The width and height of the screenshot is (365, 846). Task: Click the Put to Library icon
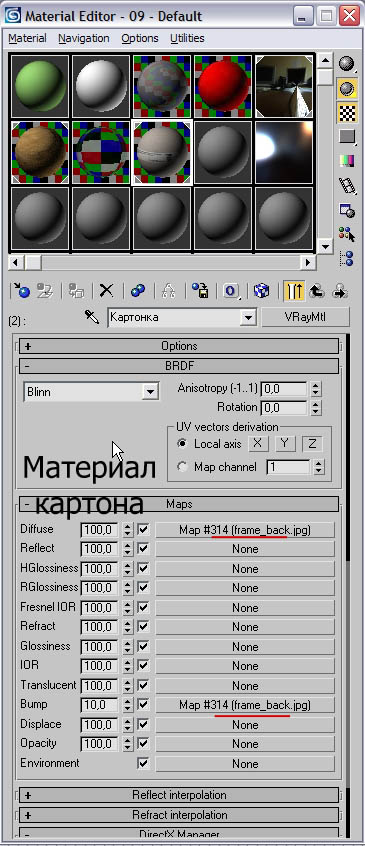200,291
